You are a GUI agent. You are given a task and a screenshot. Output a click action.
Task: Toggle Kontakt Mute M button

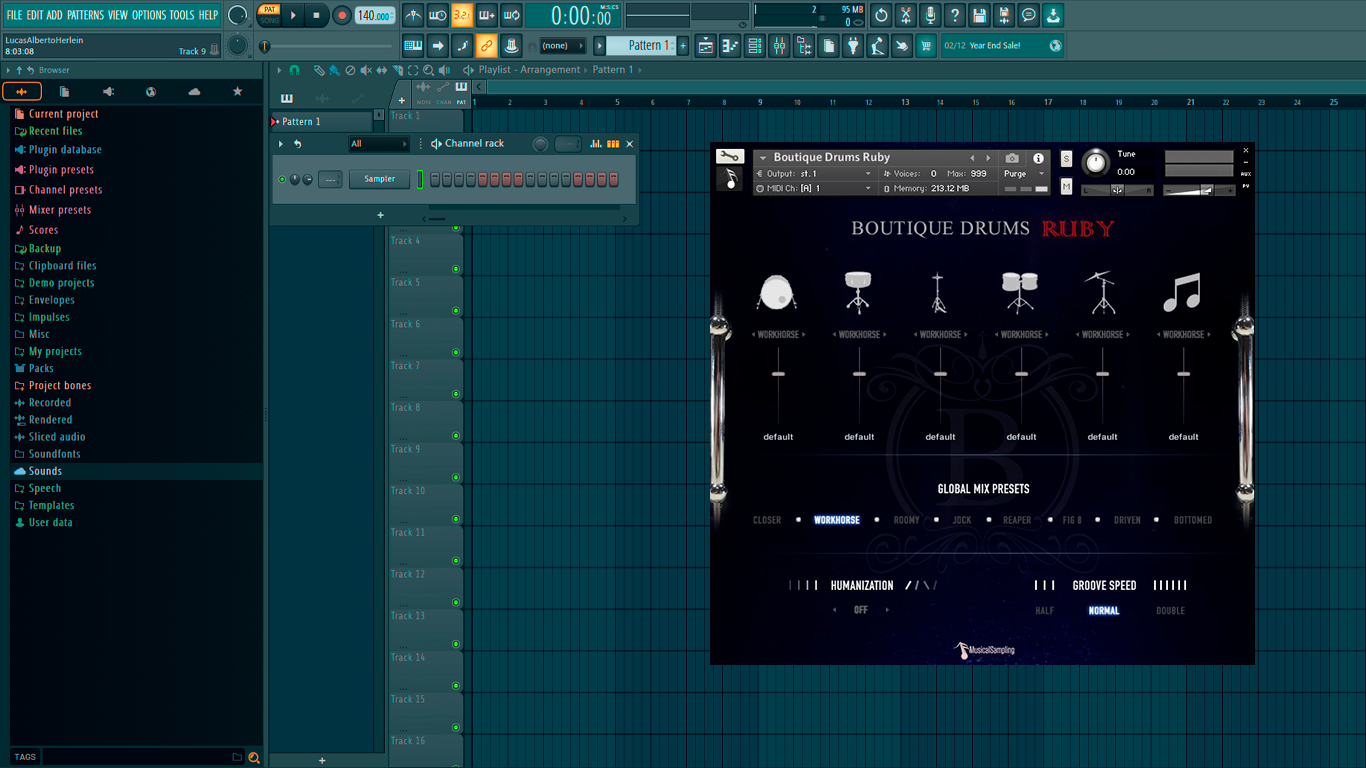tap(1066, 187)
